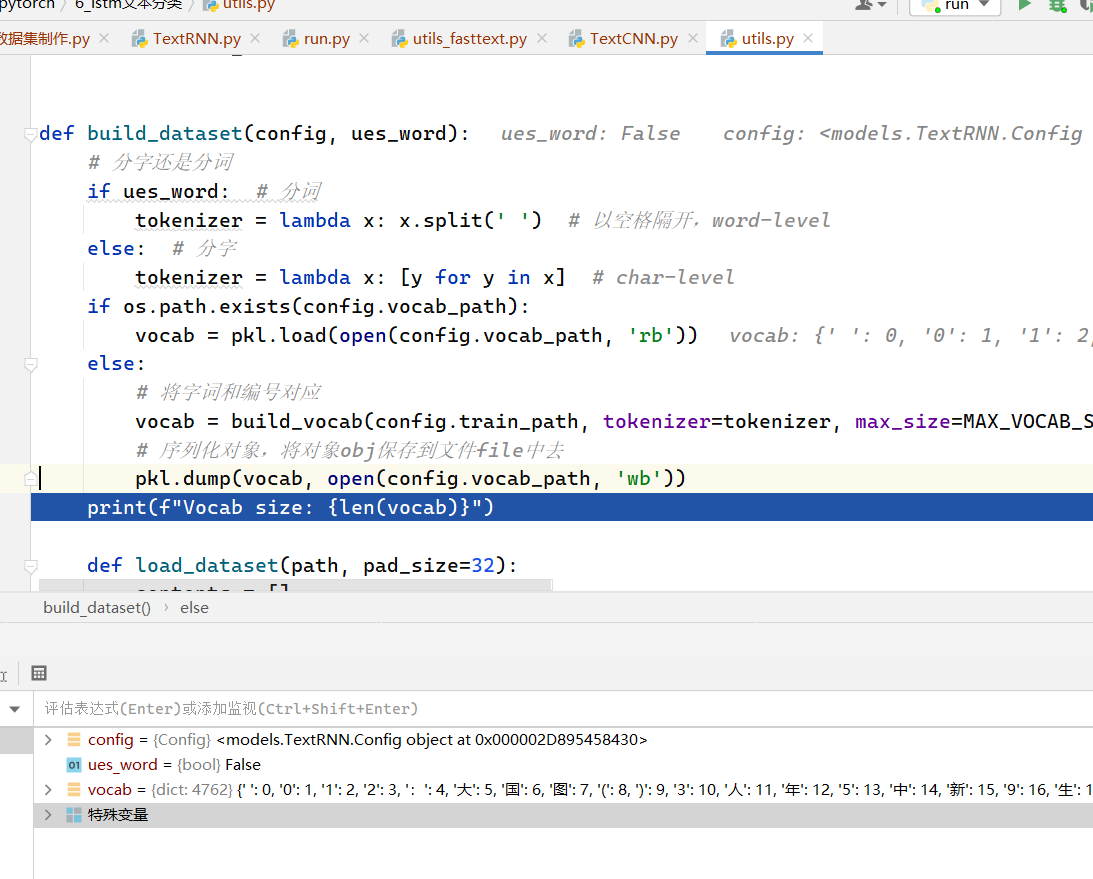Image resolution: width=1093 pixels, height=879 pixels.
Task: Toggle fold marker beside load_dataset definition
Action: pos(31,566)
